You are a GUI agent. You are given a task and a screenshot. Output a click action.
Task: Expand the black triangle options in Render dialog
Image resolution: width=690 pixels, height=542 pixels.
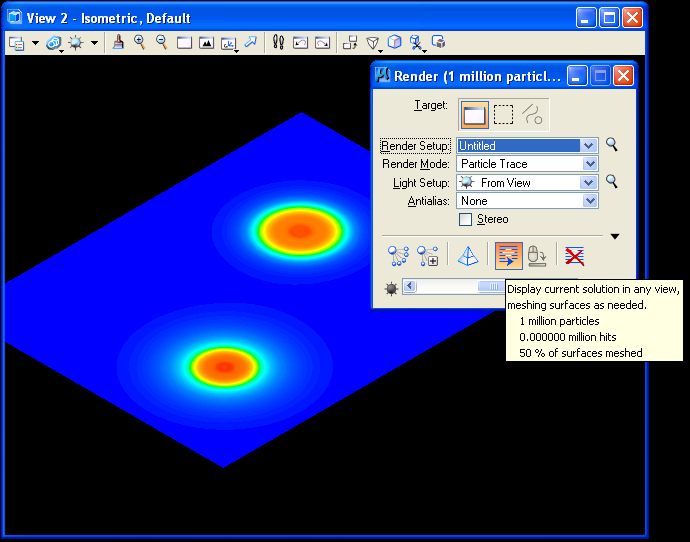pyautogui.click(x=615, y=237)
